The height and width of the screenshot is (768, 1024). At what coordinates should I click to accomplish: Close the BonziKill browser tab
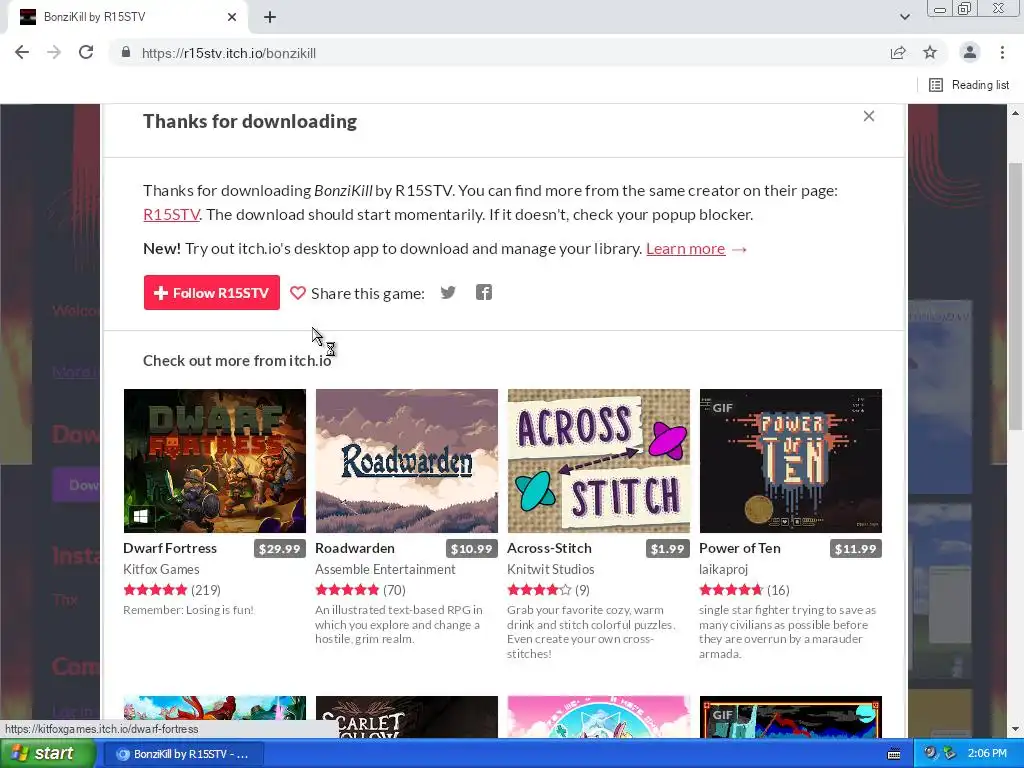click(x=232, y=17)
